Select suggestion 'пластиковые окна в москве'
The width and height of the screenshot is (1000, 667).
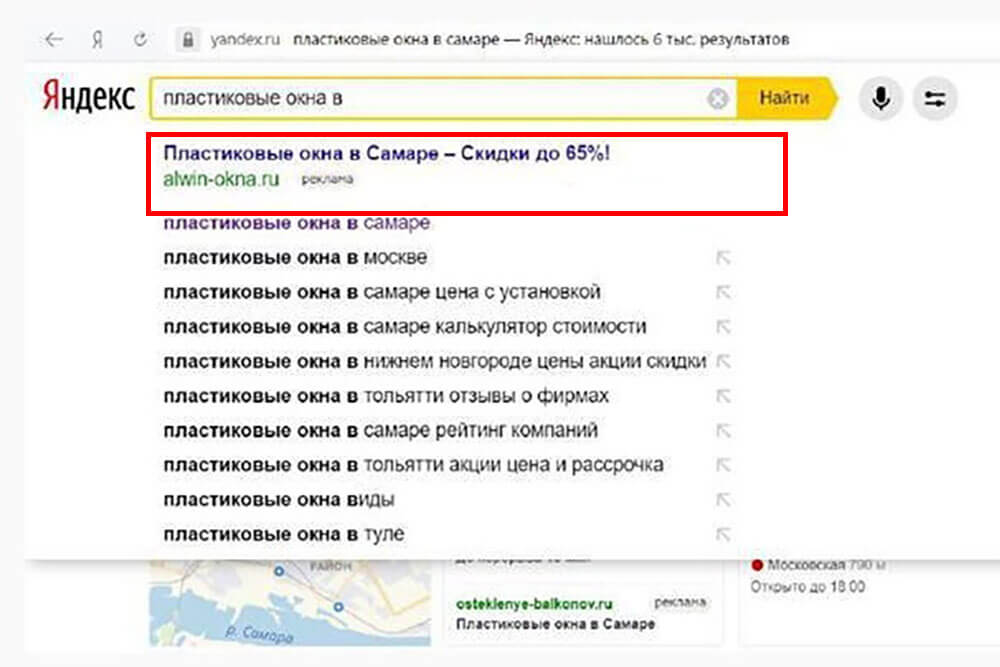pyautogui.click(x=295, y=258)
